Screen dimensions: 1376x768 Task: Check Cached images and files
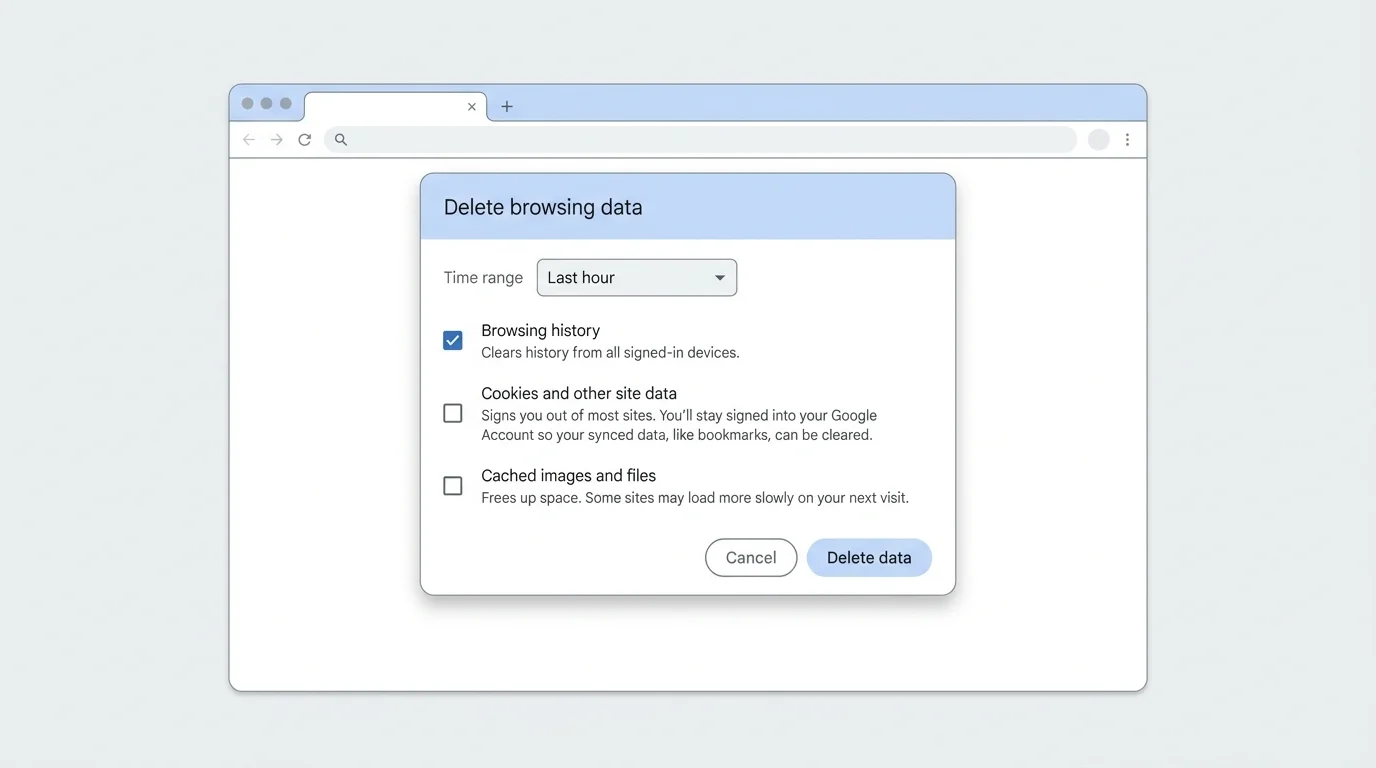click(x=453, y=486)
